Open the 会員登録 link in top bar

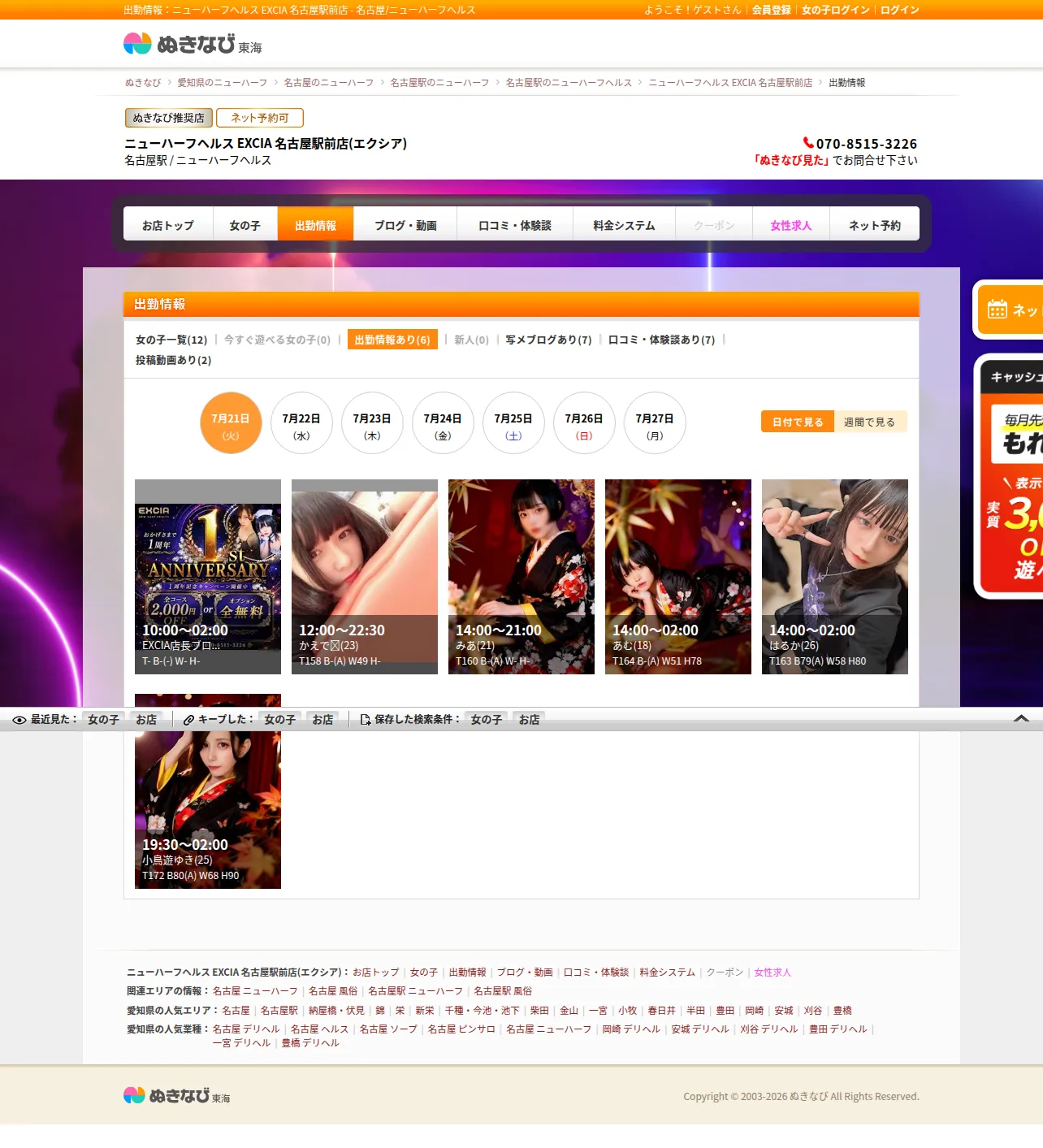click(772, 10)
